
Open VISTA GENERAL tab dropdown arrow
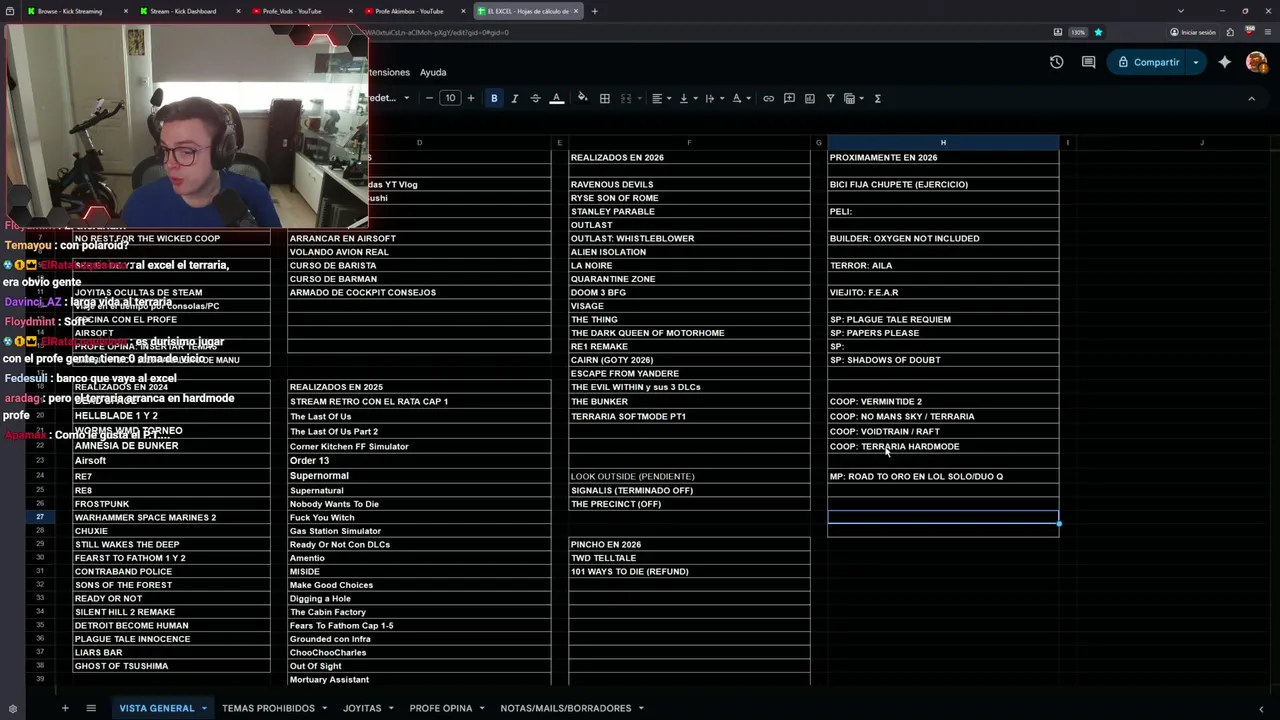204,708
